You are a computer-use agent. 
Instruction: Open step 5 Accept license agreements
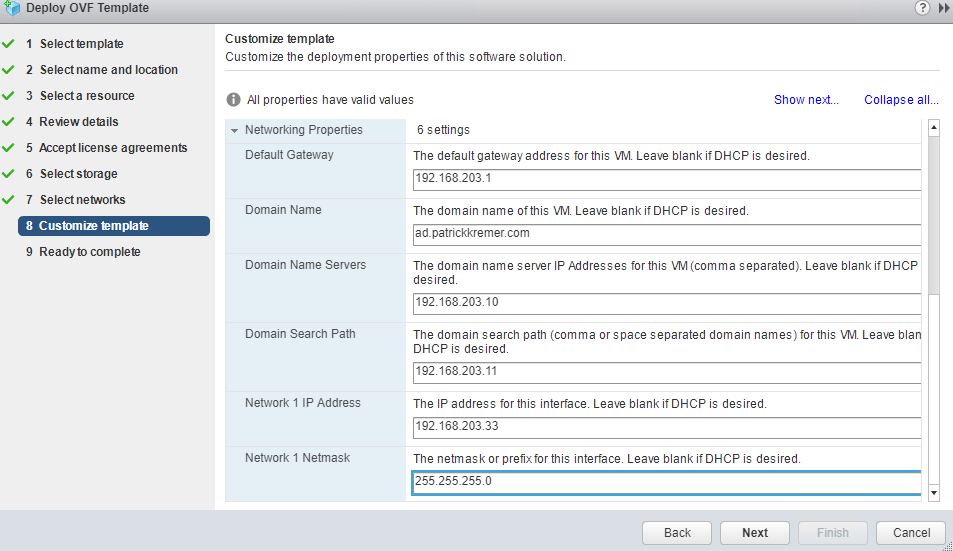click(x=113, y=148)
